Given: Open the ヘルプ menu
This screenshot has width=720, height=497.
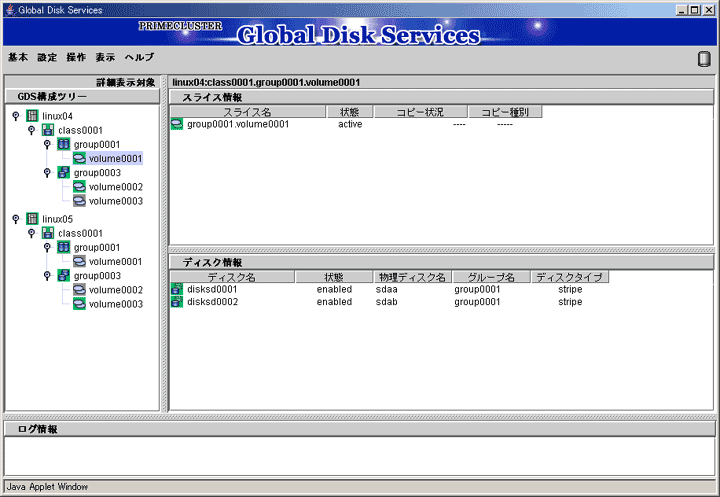Looking at the screenshot, I should tap(140, 57).
